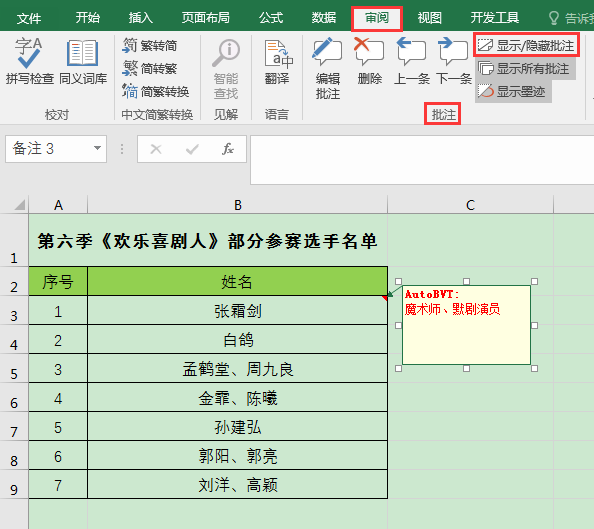Delete the comment with 删除
The image size is (594, 529).
pyautogui.click(x=369, y=61)
